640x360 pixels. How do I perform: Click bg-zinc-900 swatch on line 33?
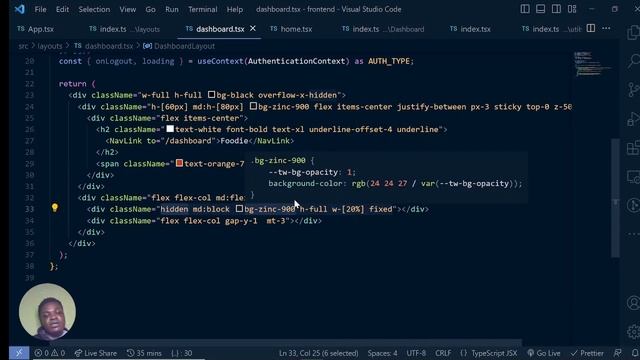click(240, 209)
